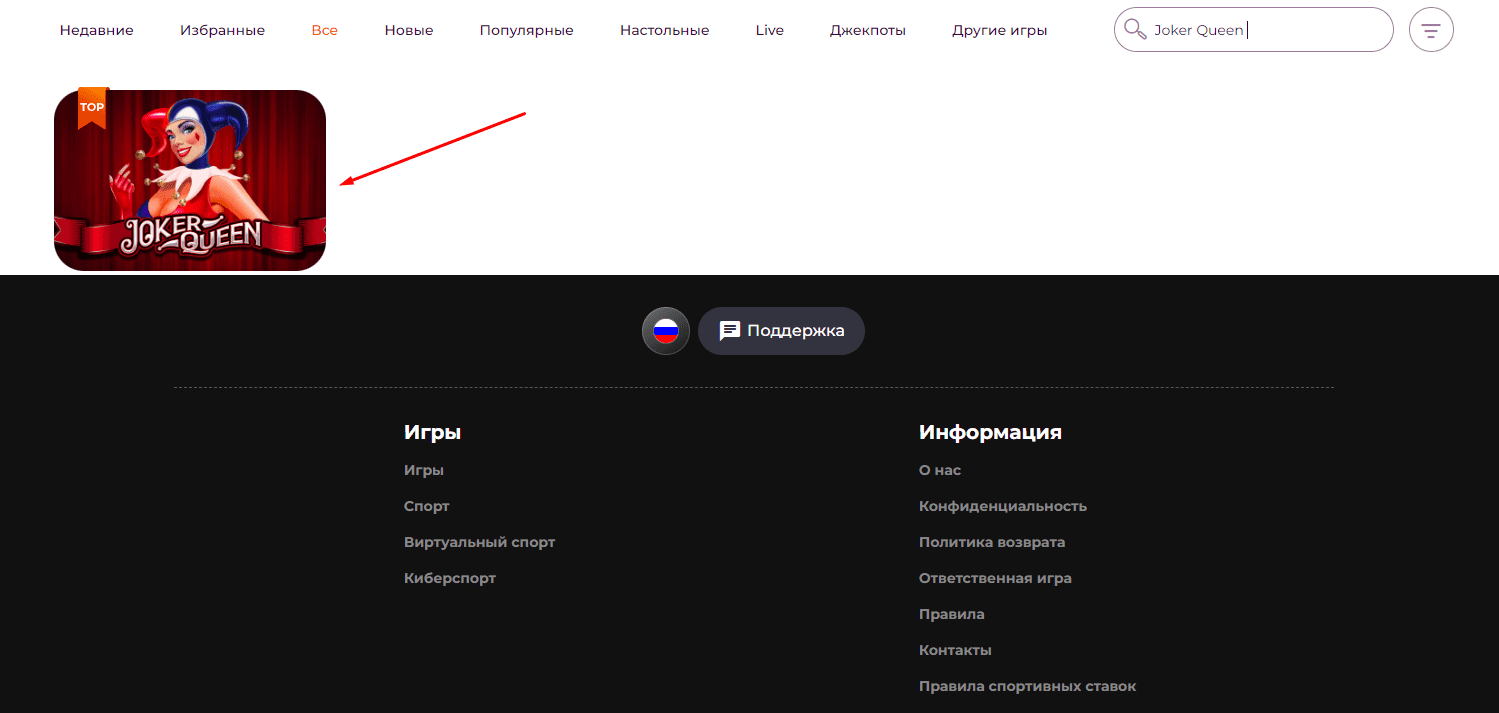Image resolution: width=1499 pixels, height=713 pixels.
Task: Focus the Joker Queen search field
Action: coord(1253,30)
